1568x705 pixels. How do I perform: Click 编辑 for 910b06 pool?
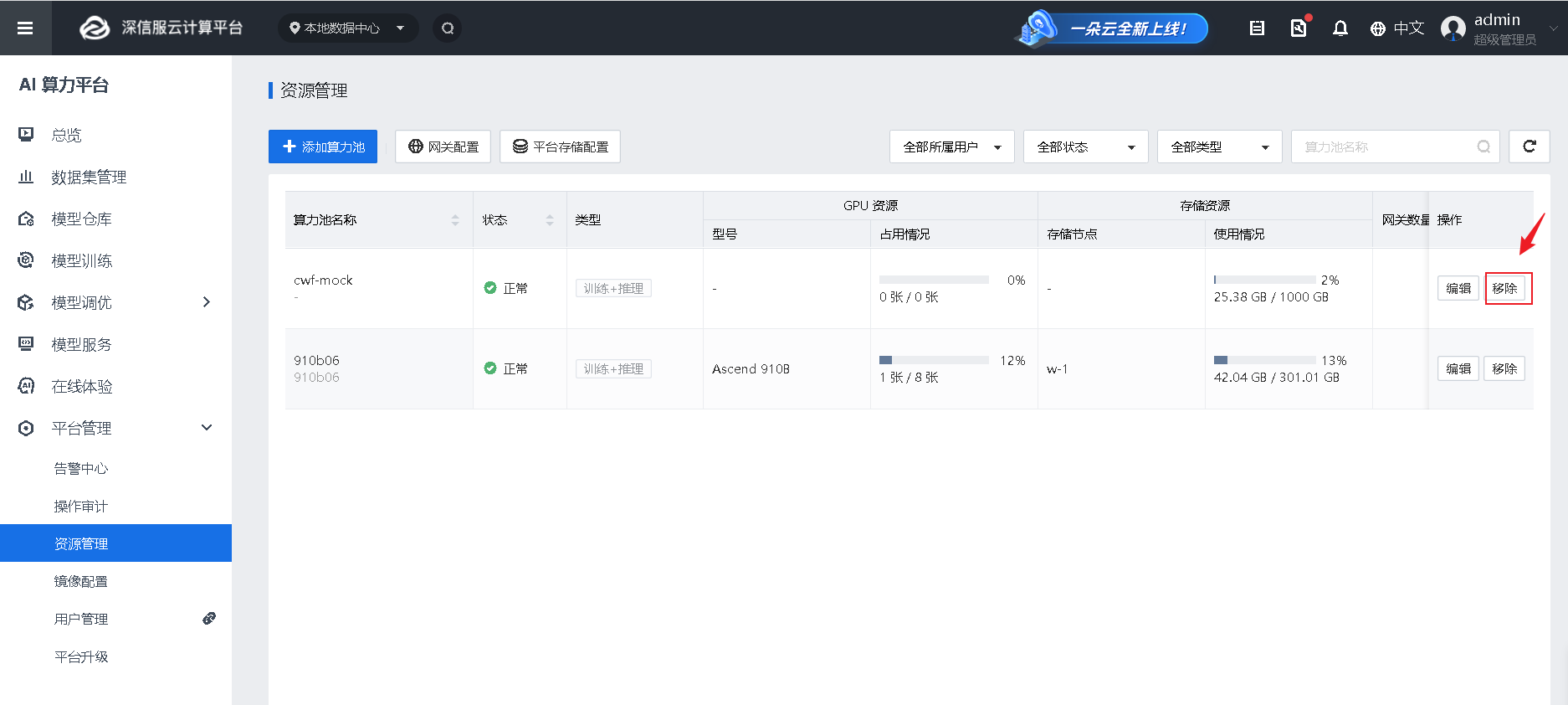pyautogui.click(x=1458, y=368)
